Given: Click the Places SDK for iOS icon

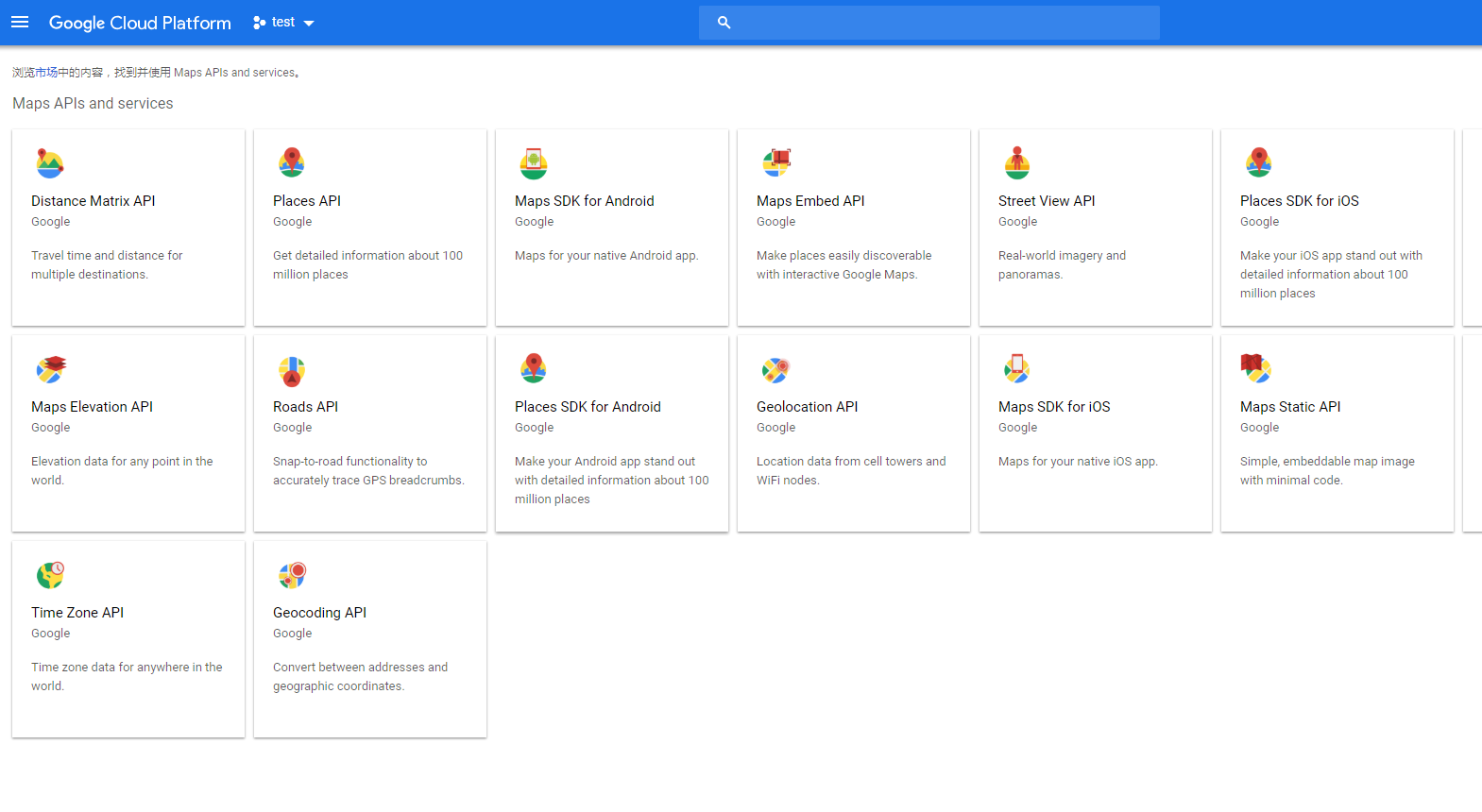Looking at the screenshot, I should [x=1259, y=162].
